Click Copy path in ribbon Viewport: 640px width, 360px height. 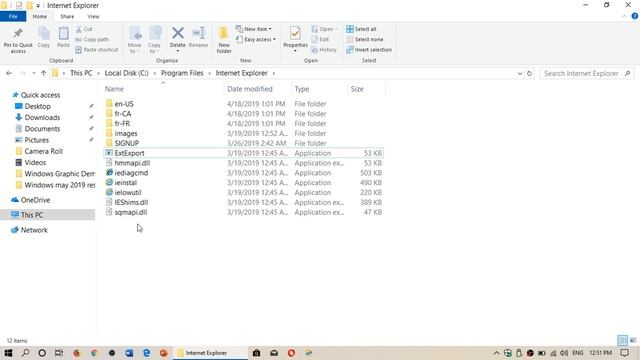point(92,40)
